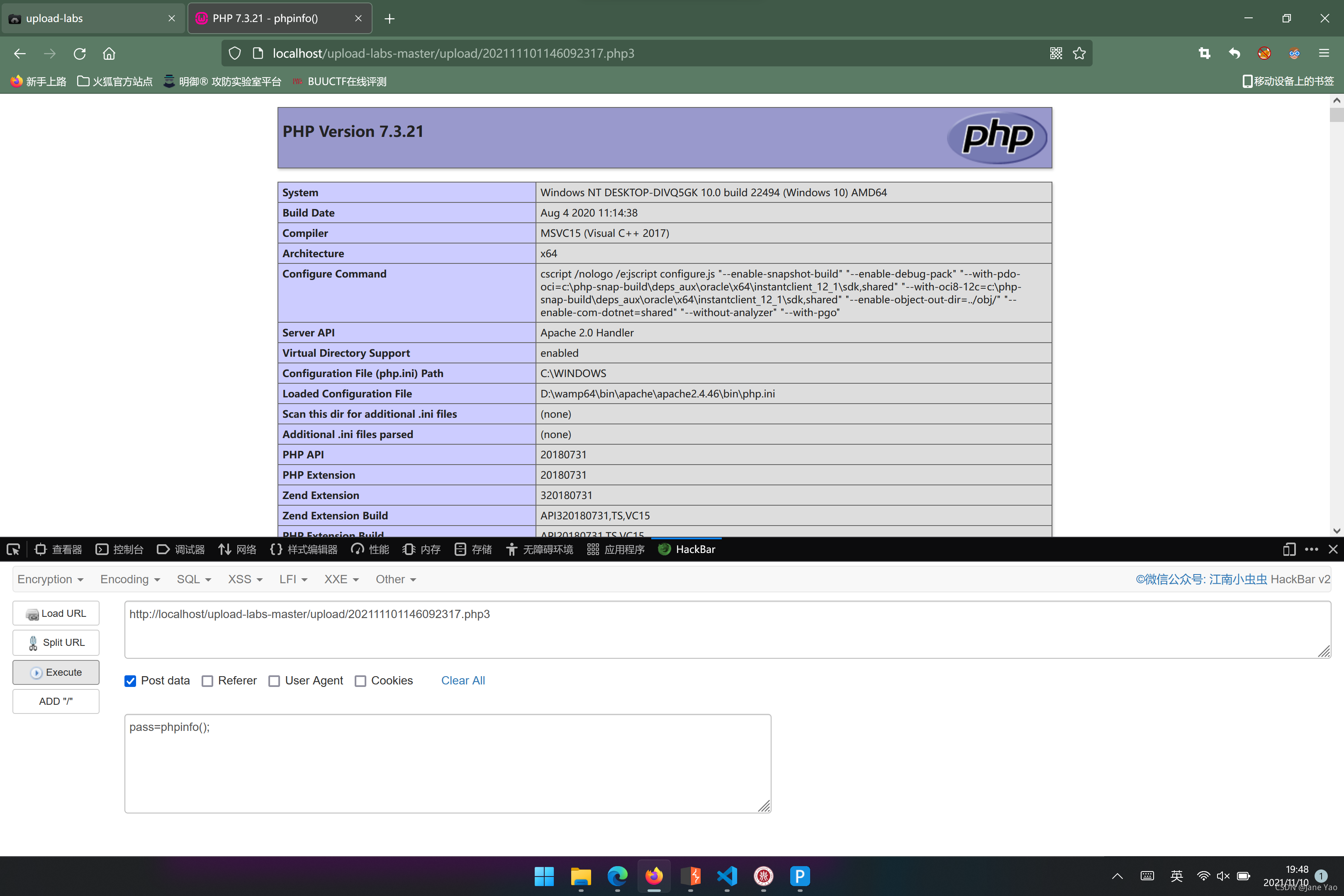
Task: Click the Clear All link
Action: click(463, 680)
